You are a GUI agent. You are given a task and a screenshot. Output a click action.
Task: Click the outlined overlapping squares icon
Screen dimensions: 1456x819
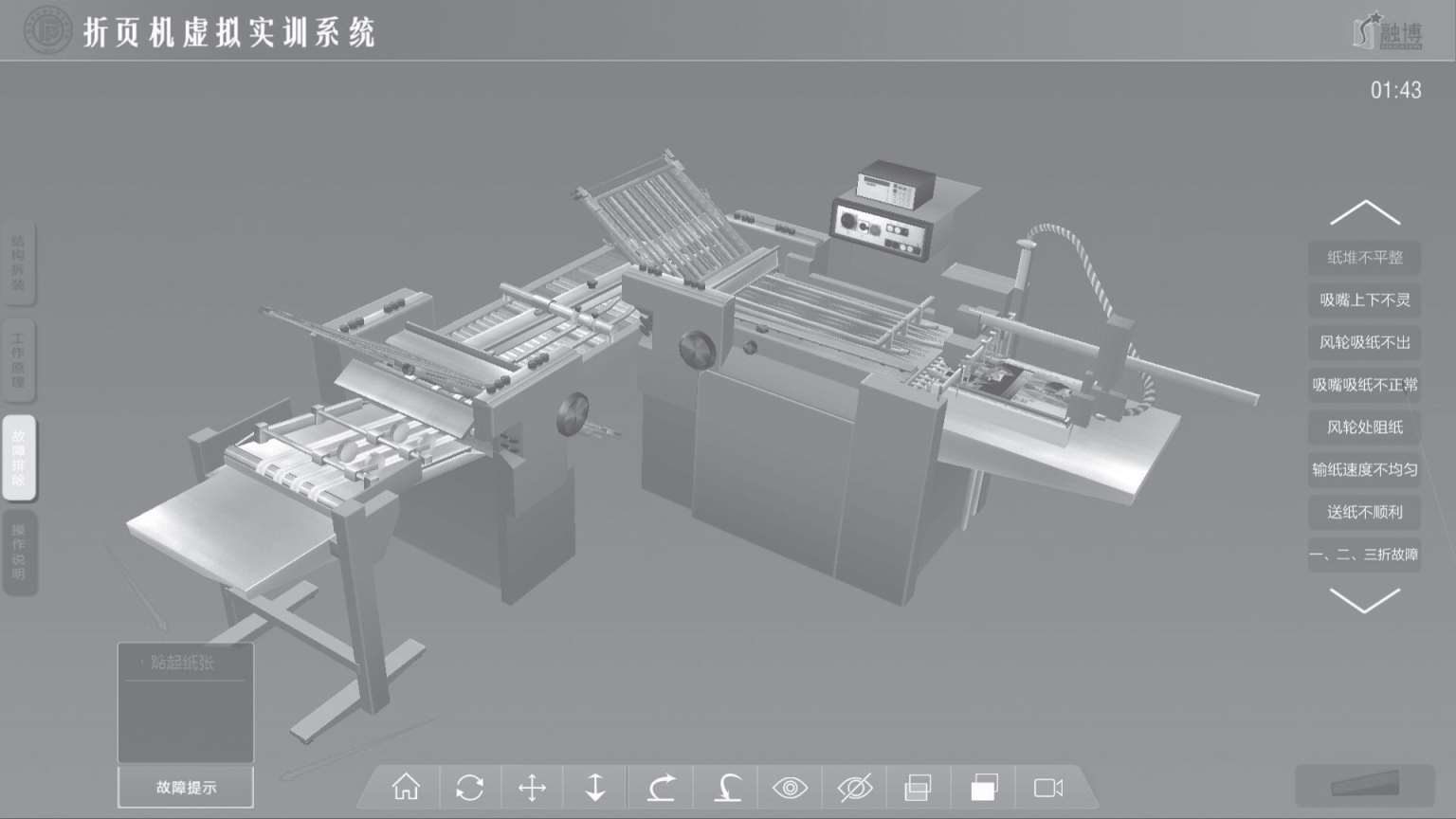pos(918,787)
